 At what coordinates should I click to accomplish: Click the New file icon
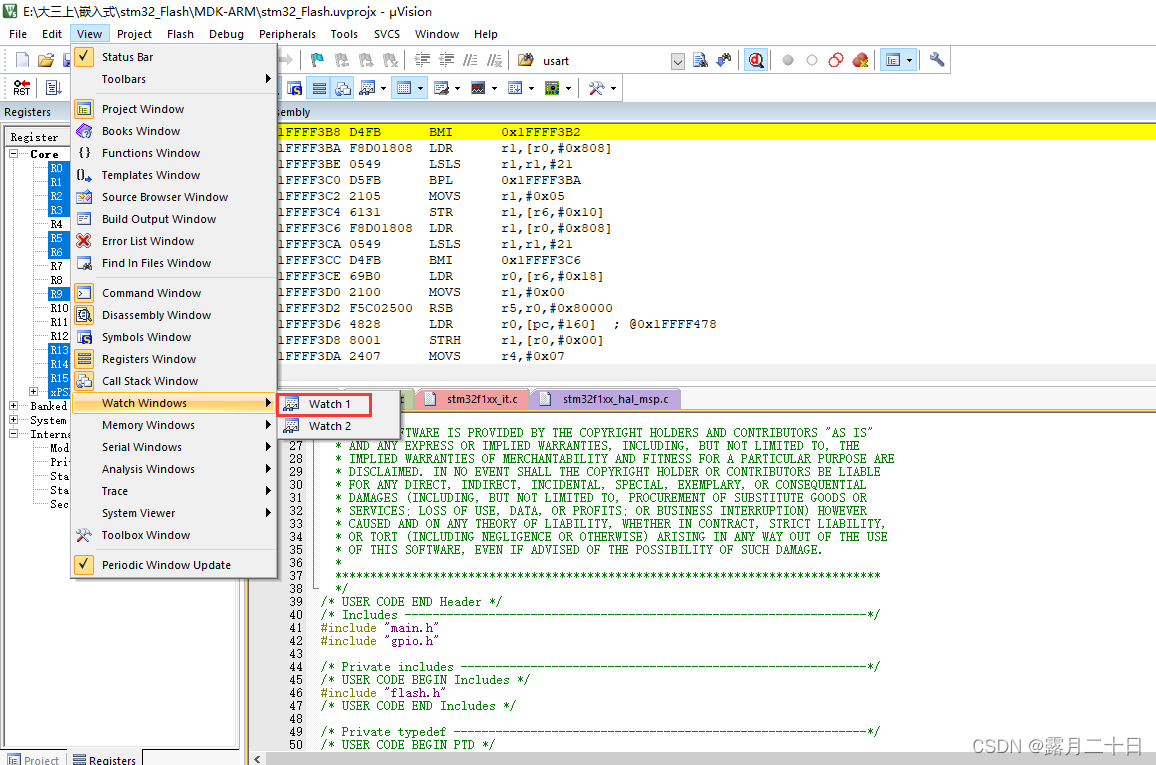pos(23,60)
